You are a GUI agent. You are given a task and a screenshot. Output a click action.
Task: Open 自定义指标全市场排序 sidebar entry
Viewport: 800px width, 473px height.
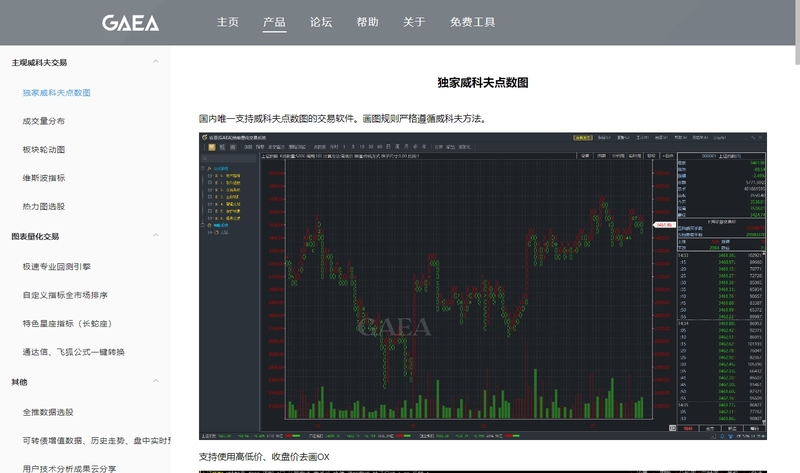tap(65, 295)
